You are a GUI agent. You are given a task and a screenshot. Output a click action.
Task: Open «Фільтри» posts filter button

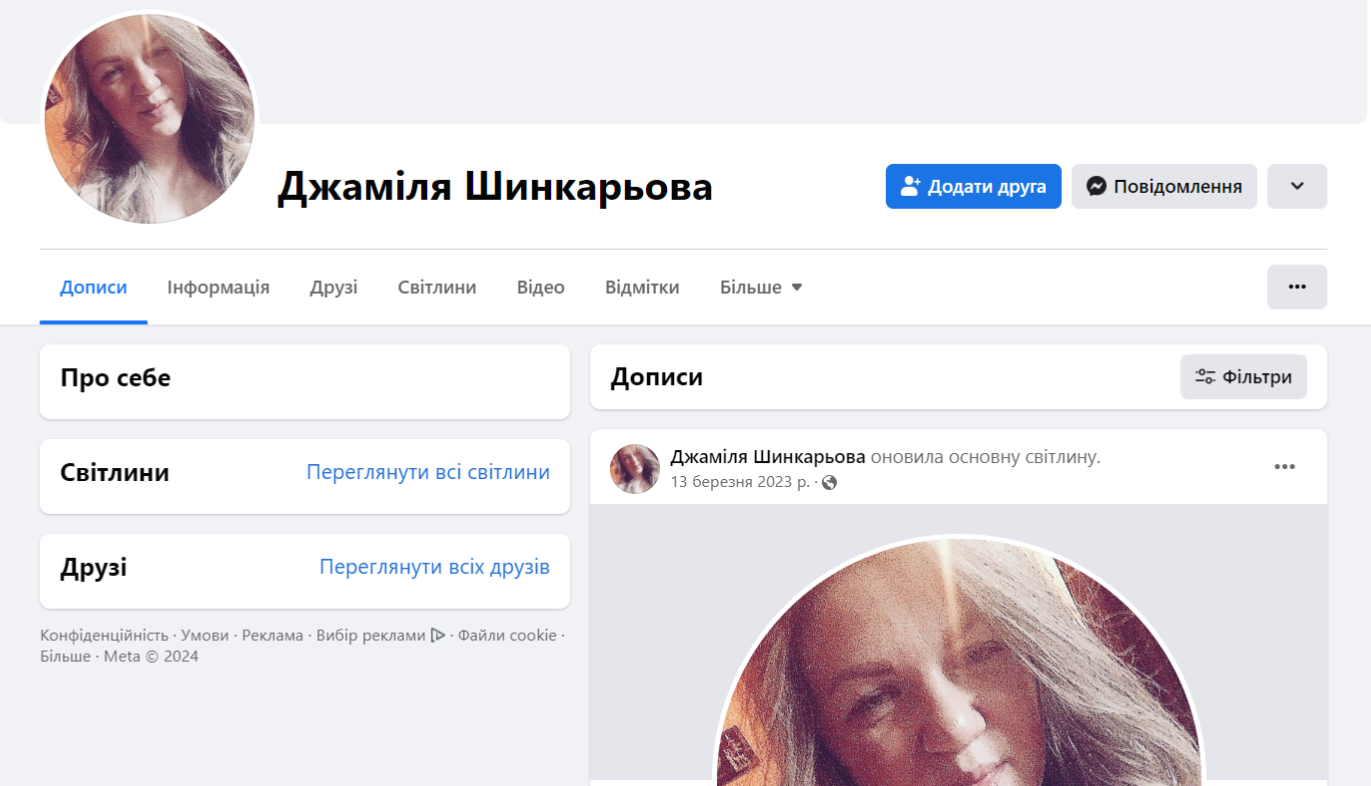[1243, 377]
